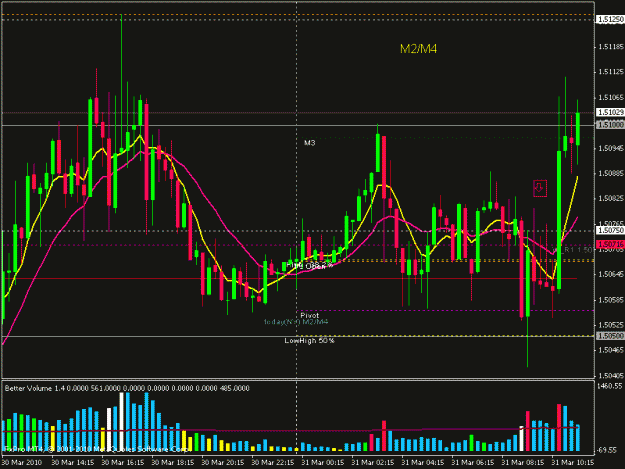Select the 1.50525 price scale value

point(611,325)
